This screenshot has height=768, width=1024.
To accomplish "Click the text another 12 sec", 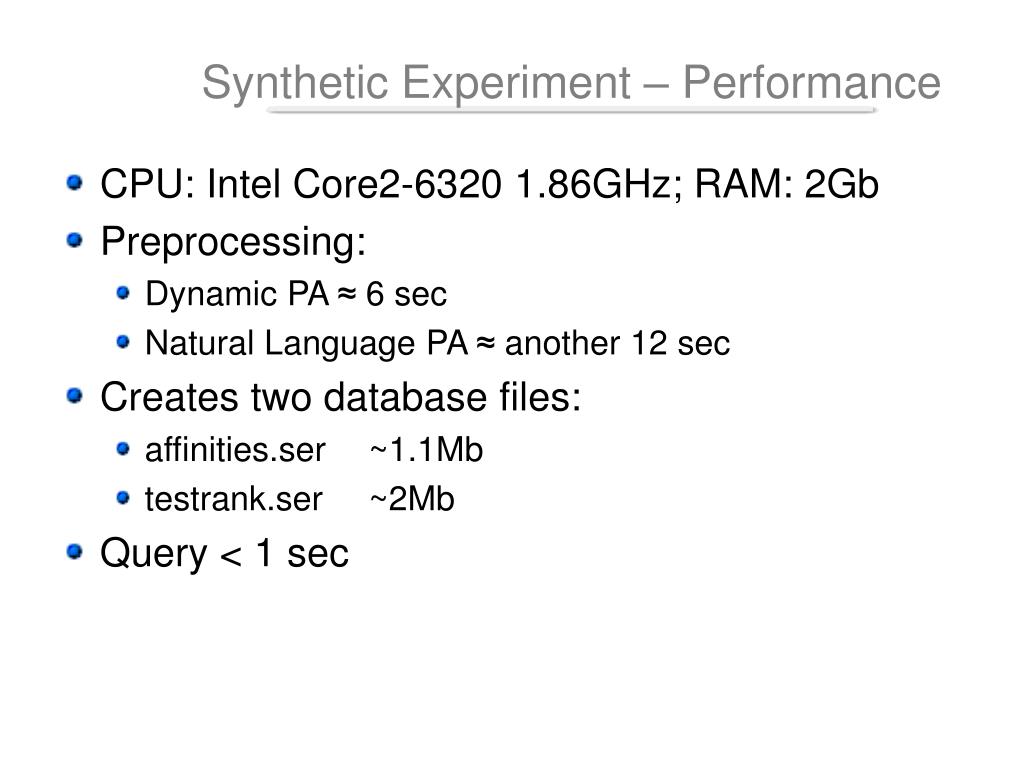I will coord(617,344).
